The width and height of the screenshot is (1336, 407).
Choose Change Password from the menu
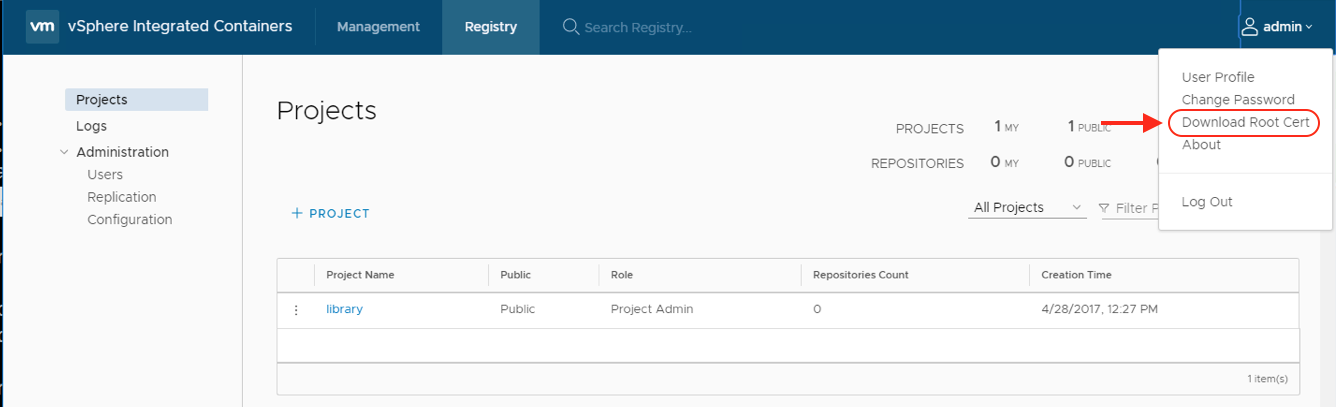pyautogui.click(x=1237, y=100)
